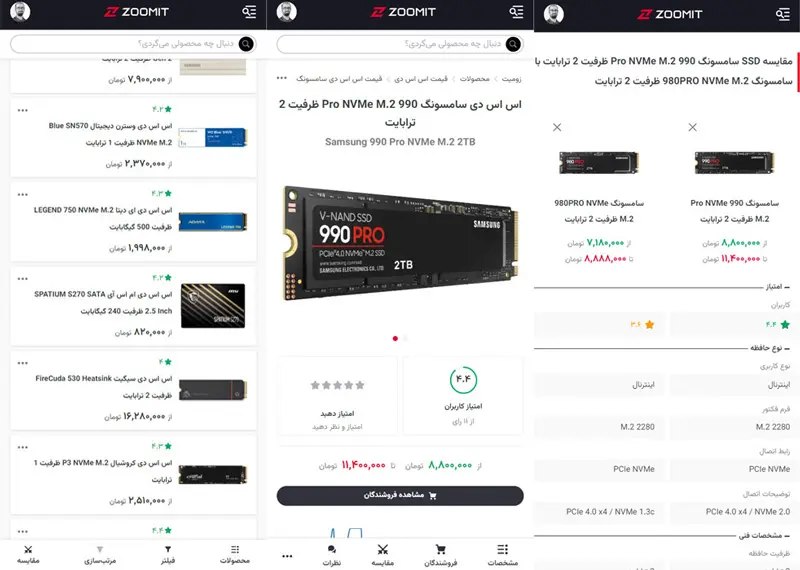800x570 pixels.
Task: Tap the 990 Pro thumbnail in comparison
Action: click(x=734, y=163)
